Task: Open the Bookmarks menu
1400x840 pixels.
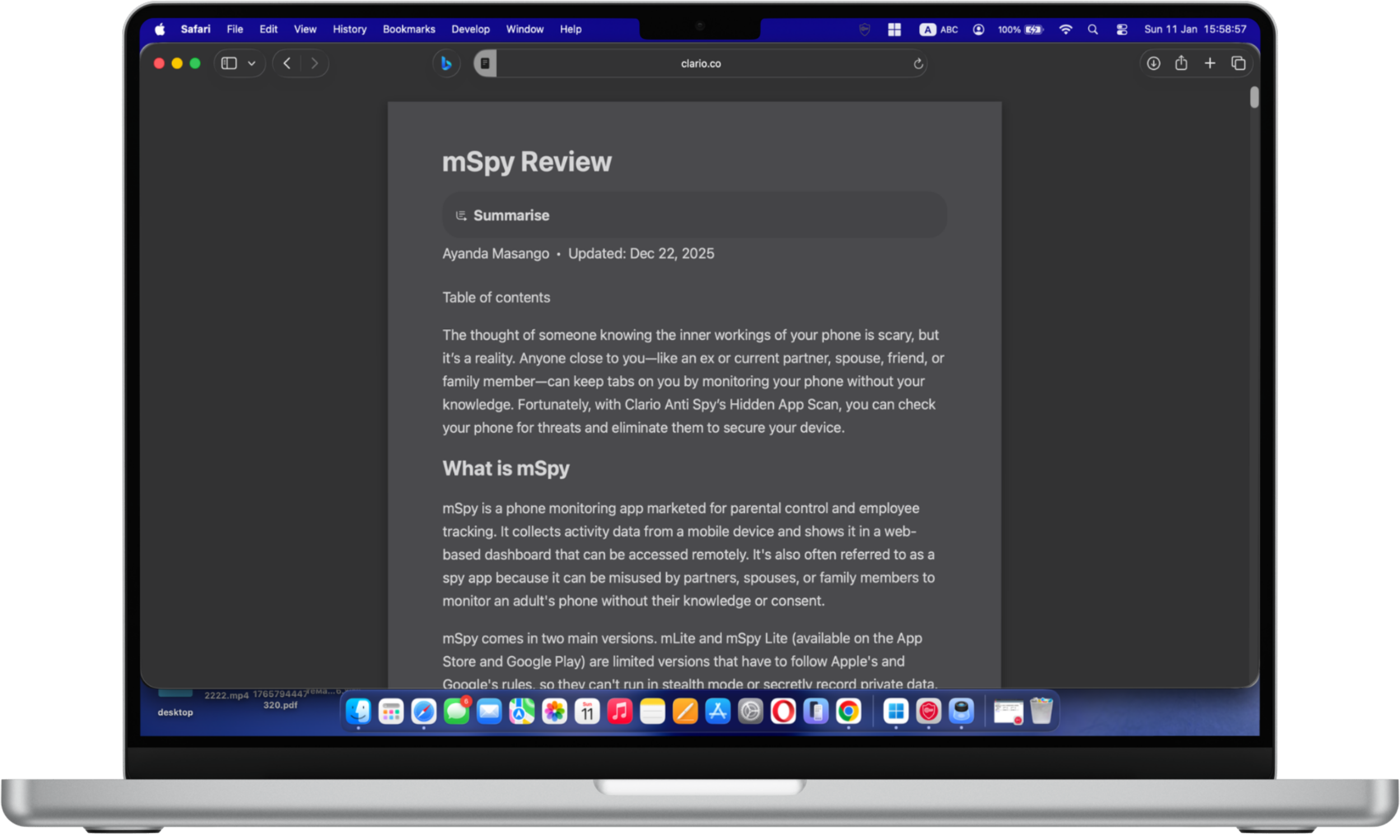Action: click(x=409, y=29)
